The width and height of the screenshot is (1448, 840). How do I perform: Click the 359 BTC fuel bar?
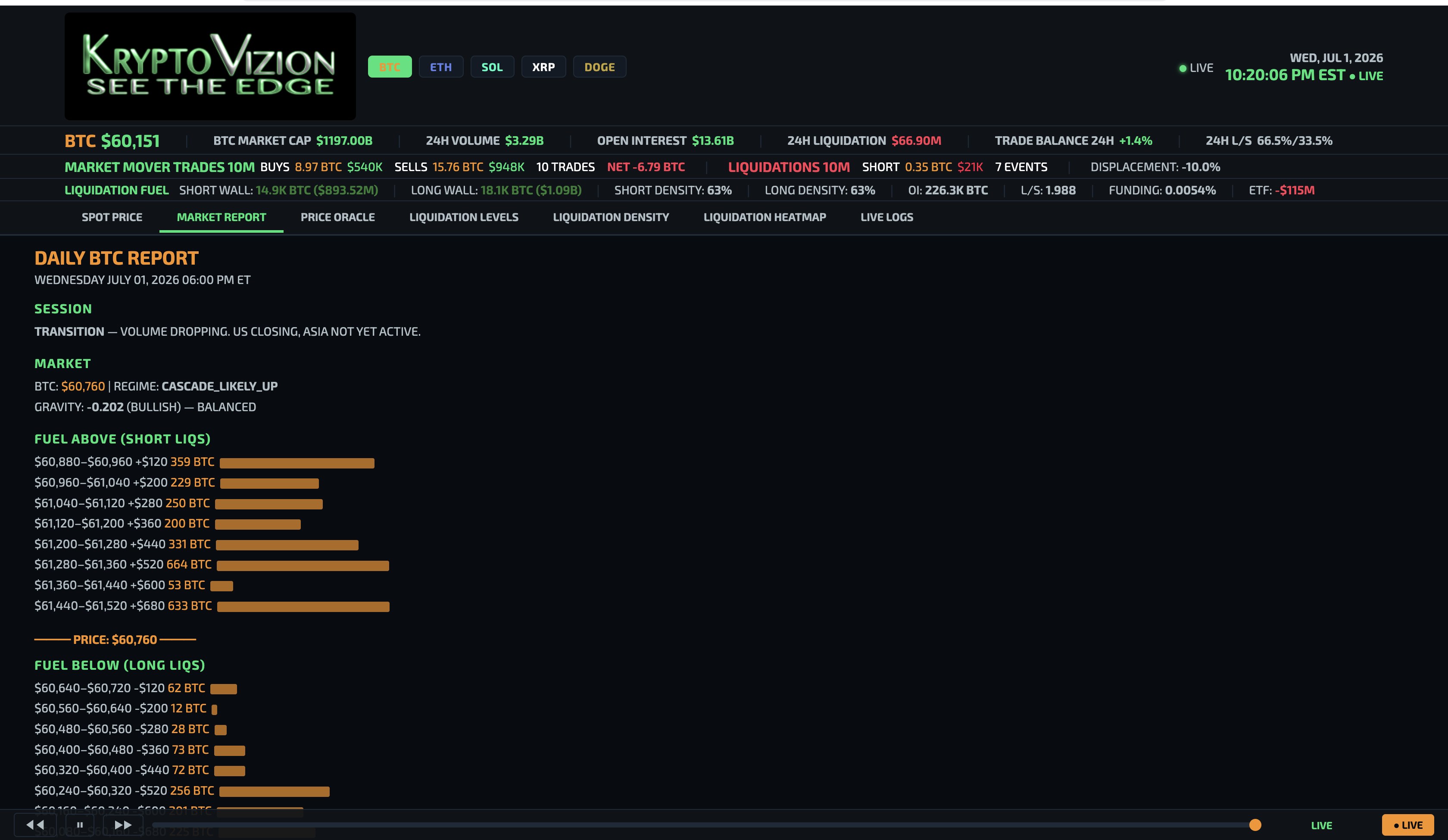(x=296, y=463)
